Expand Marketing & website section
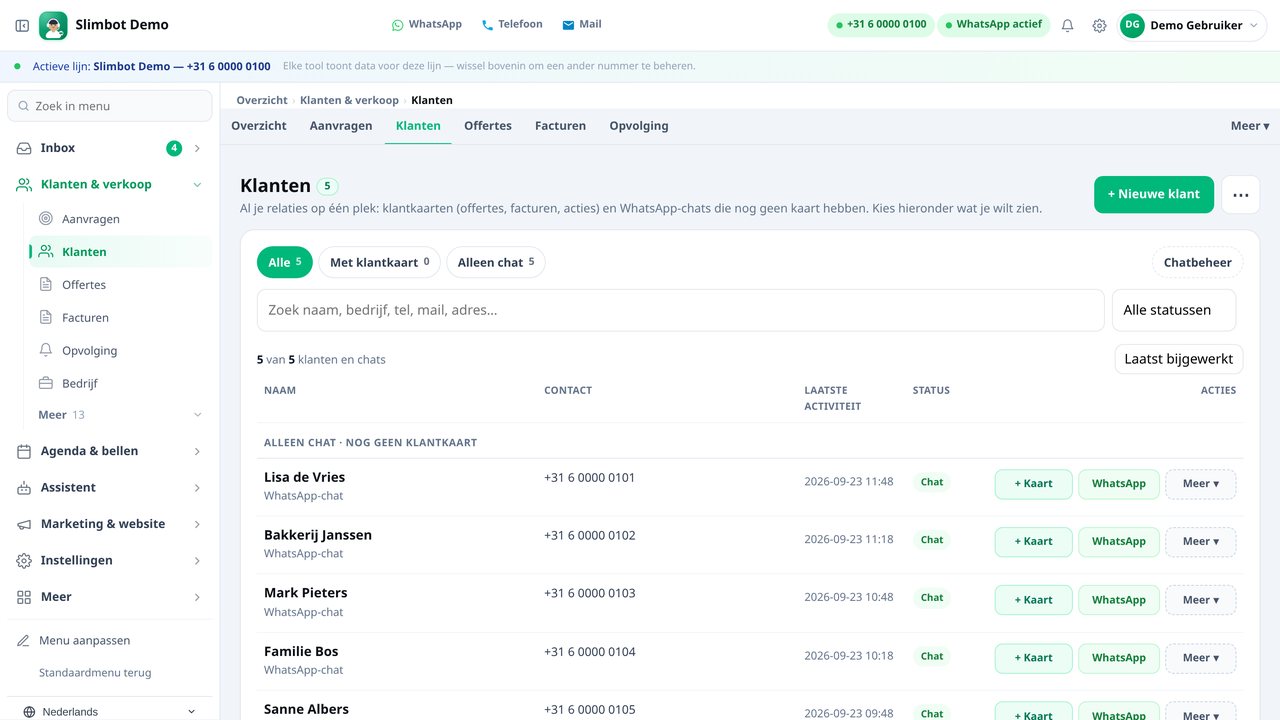Viewport: 1280px width, 720px height. coord(197,524)
